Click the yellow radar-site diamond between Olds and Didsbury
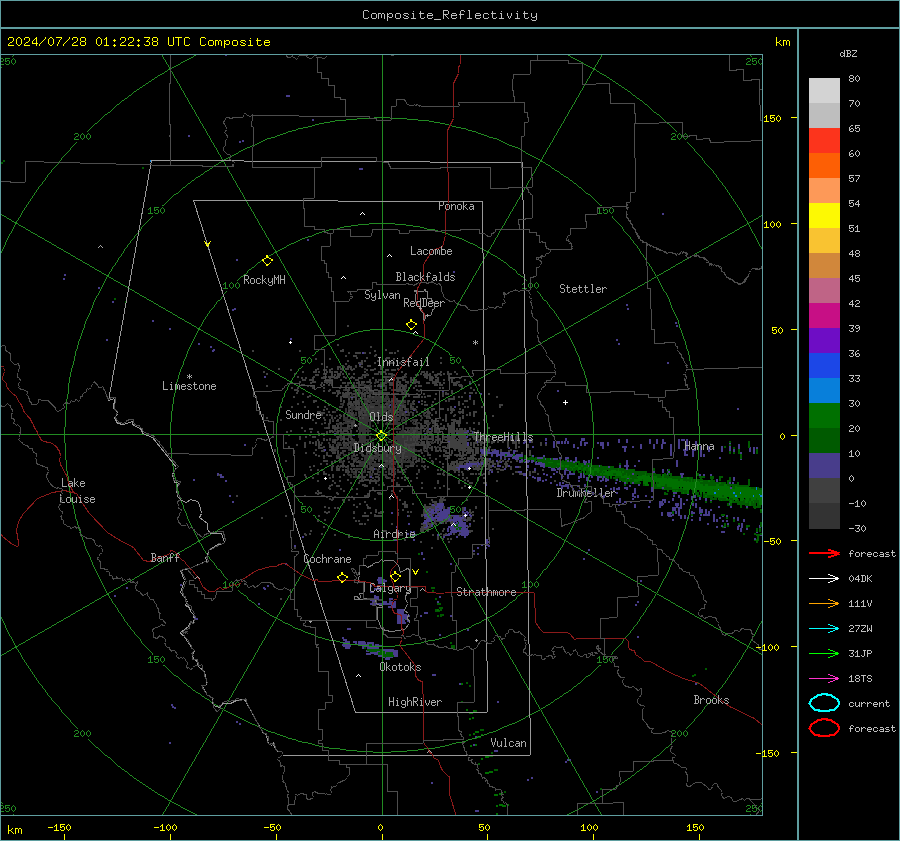Image resolution: width=900 pixels, height=841 pixels. coord(381,436)
